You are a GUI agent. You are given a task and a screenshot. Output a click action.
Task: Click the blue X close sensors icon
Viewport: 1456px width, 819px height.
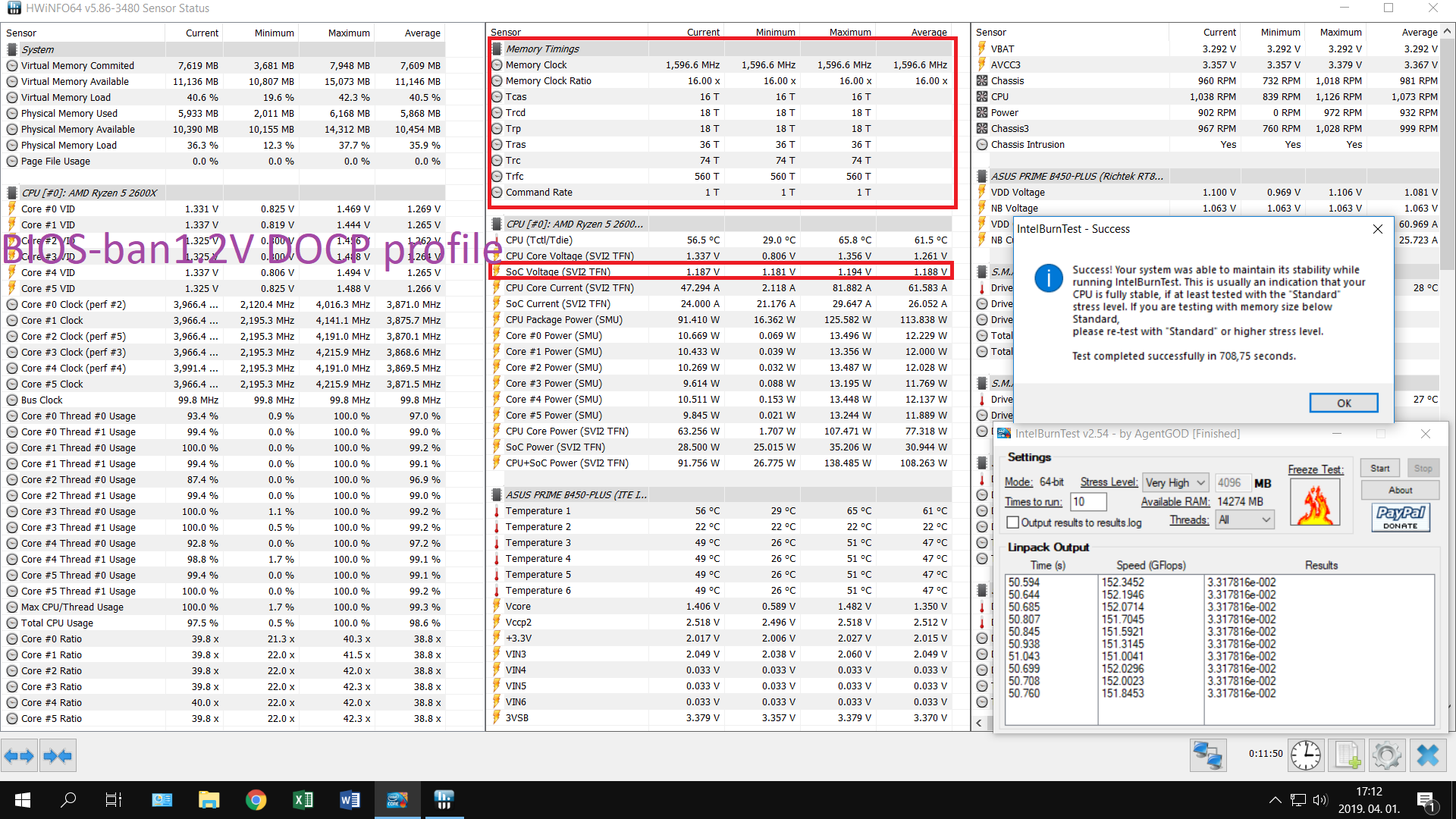(1428, 755)
